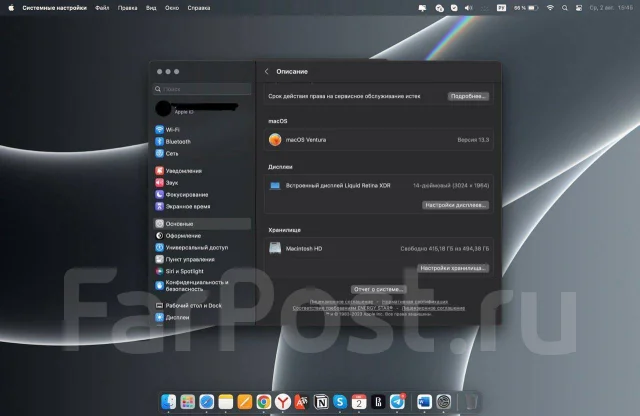Open the Системные настройки menu
The width and height of the screenshot is (640, 416).
coord(54,8)
